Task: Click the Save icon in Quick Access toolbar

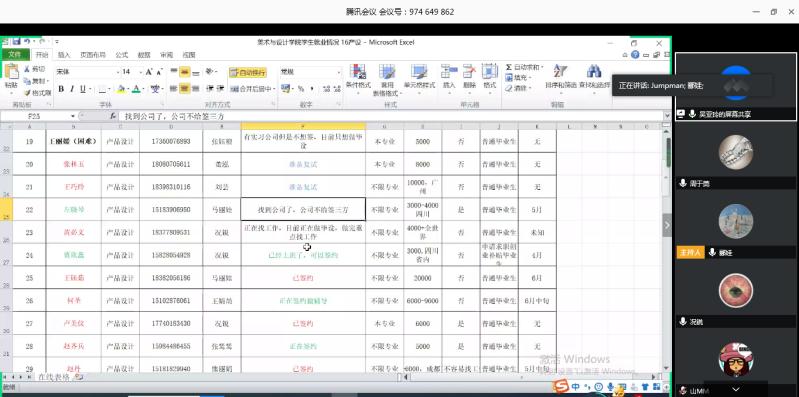Action: [x=16, y=41]
